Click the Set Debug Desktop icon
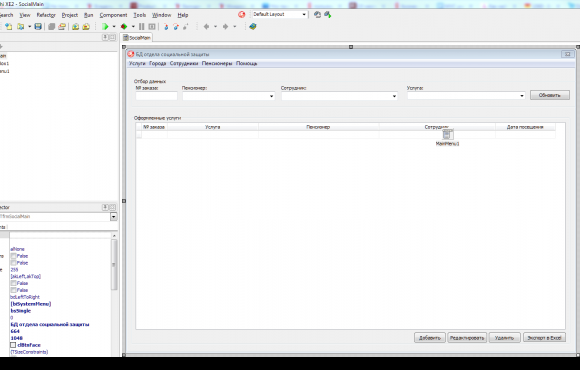 pos(328,14)
